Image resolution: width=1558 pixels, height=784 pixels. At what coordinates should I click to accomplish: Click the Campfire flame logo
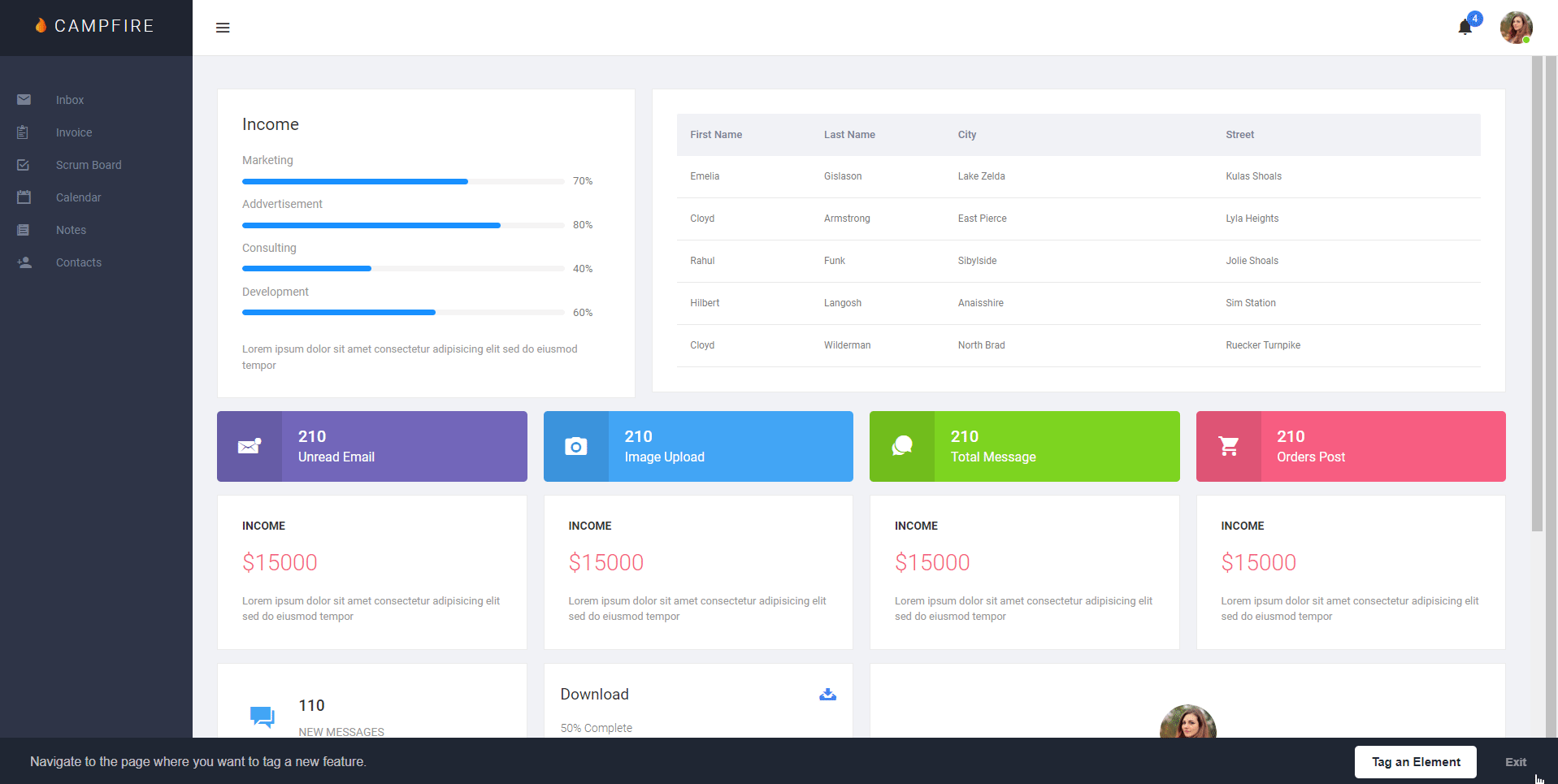pos(39,25)
